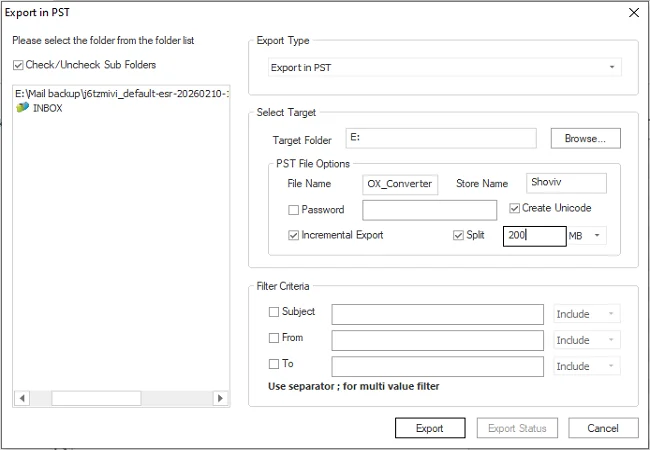Select the INBOX folder label

click(48, 108)
